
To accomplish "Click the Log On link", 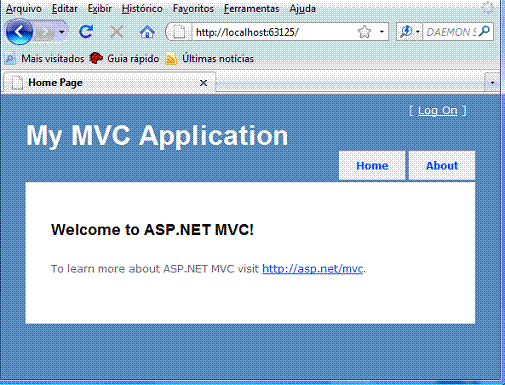I will pyautogui.click(x=437, y=110).
